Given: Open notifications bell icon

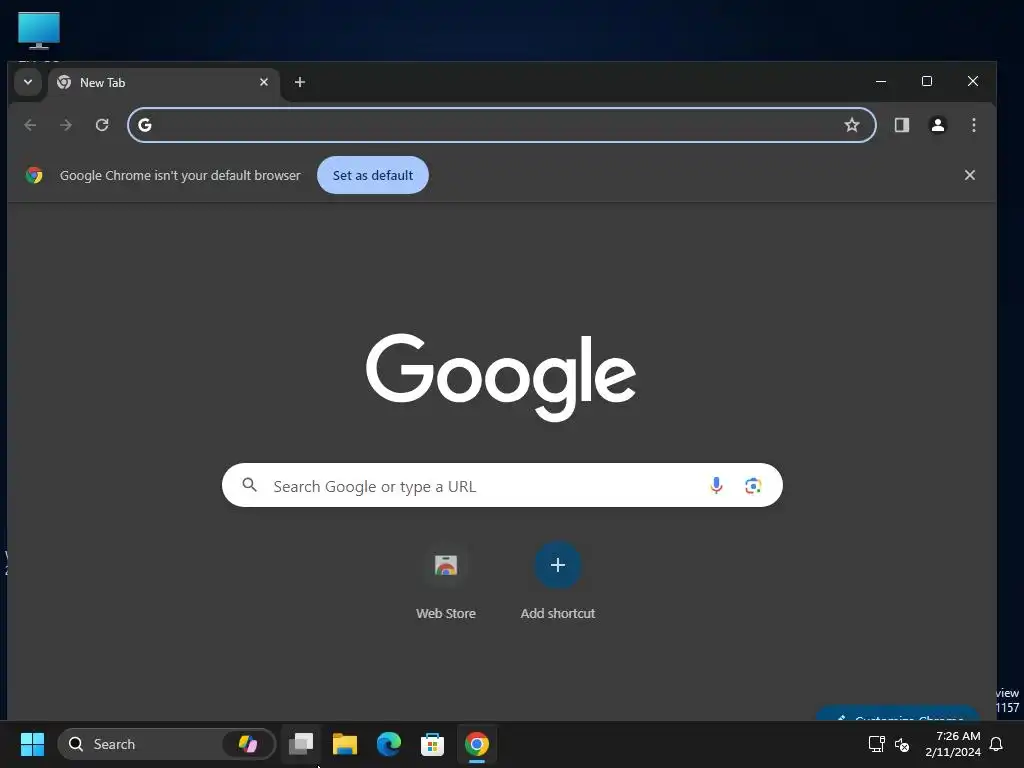Looking at the screenshot, I should tap(996, 744).
